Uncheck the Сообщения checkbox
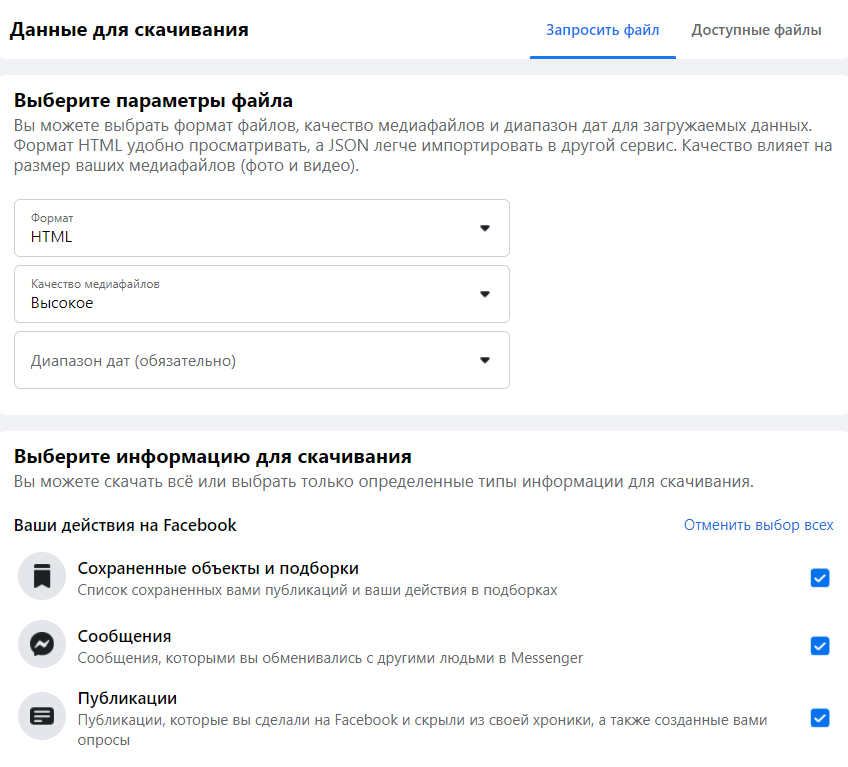This screenshot has width=848, height=767. click(x=820, y=646)
